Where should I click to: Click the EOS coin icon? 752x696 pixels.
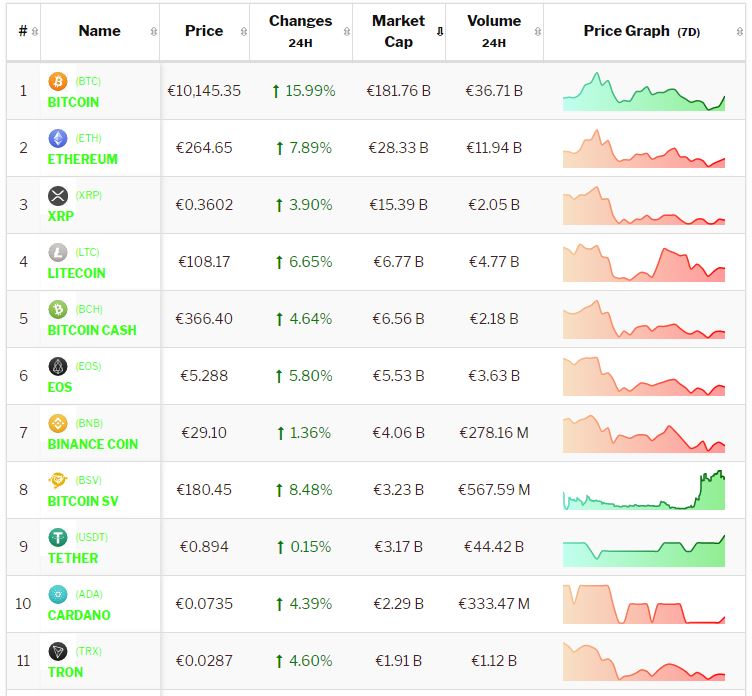57,366
